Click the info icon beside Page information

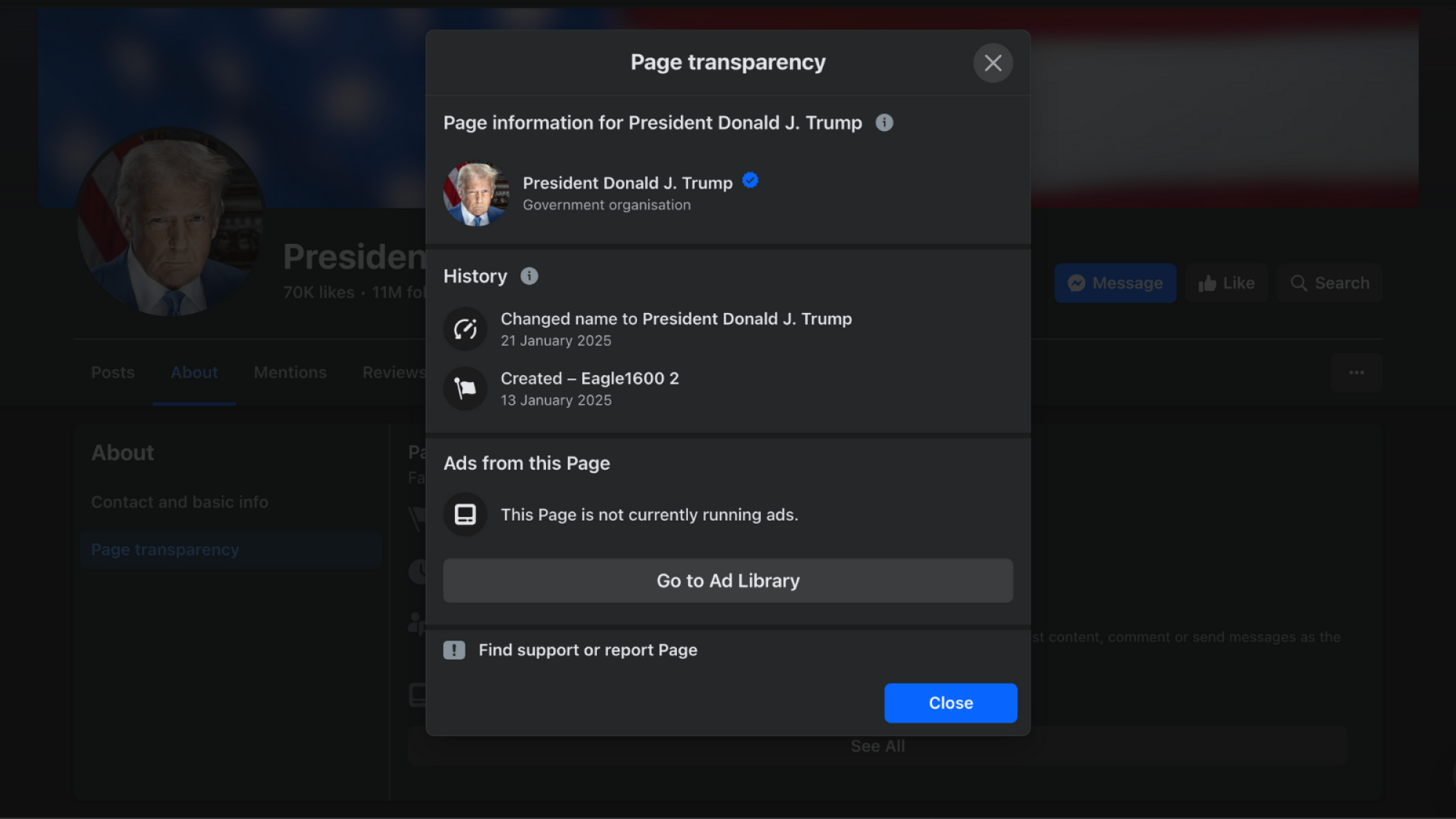[885, 122]
